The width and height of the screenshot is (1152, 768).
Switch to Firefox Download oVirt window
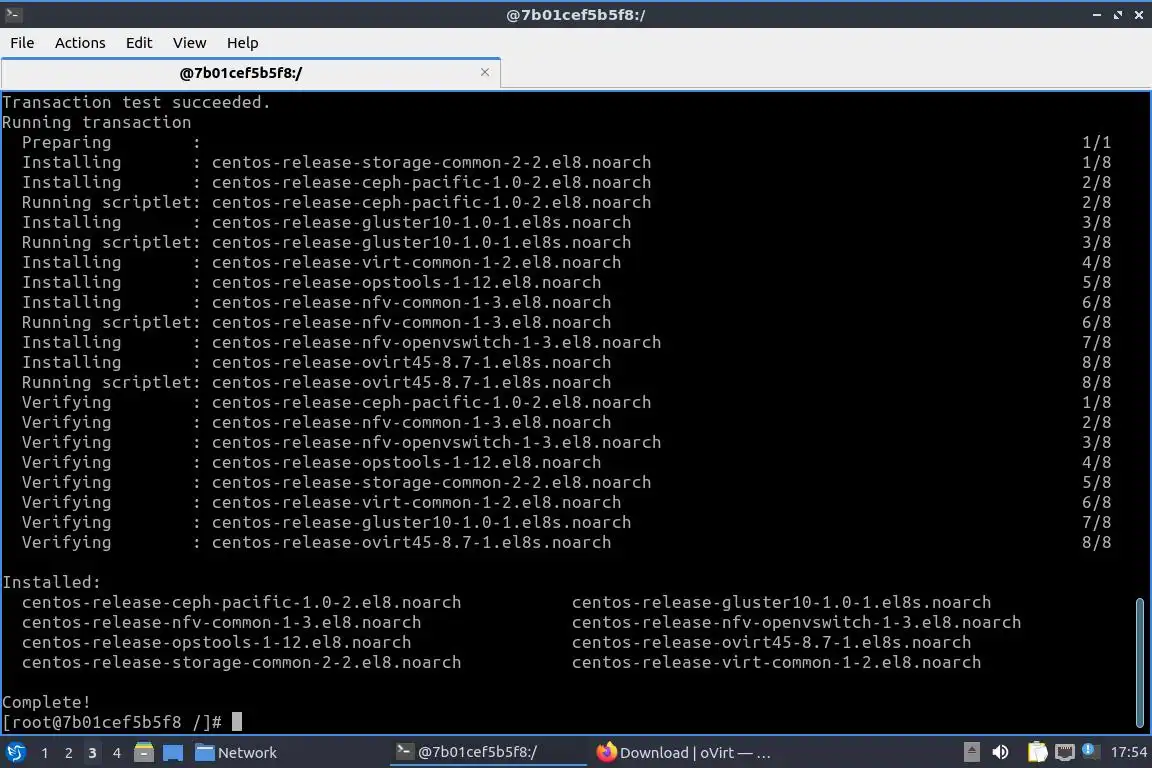coord(683,753)
